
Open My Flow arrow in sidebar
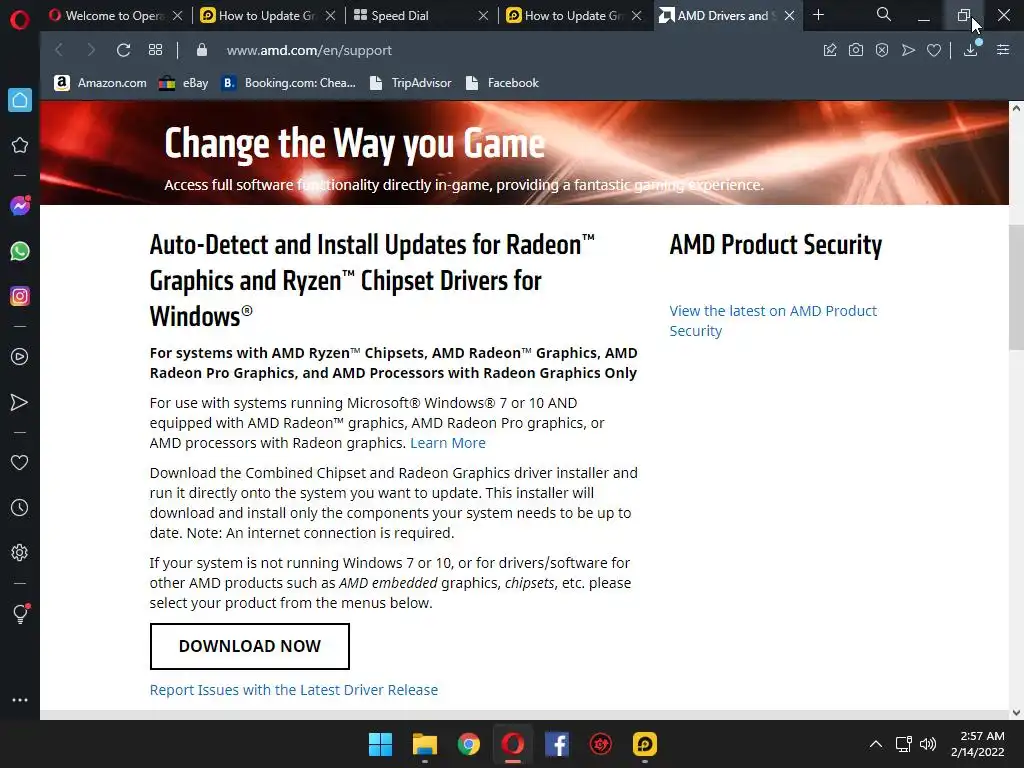(x=20, y=402)
